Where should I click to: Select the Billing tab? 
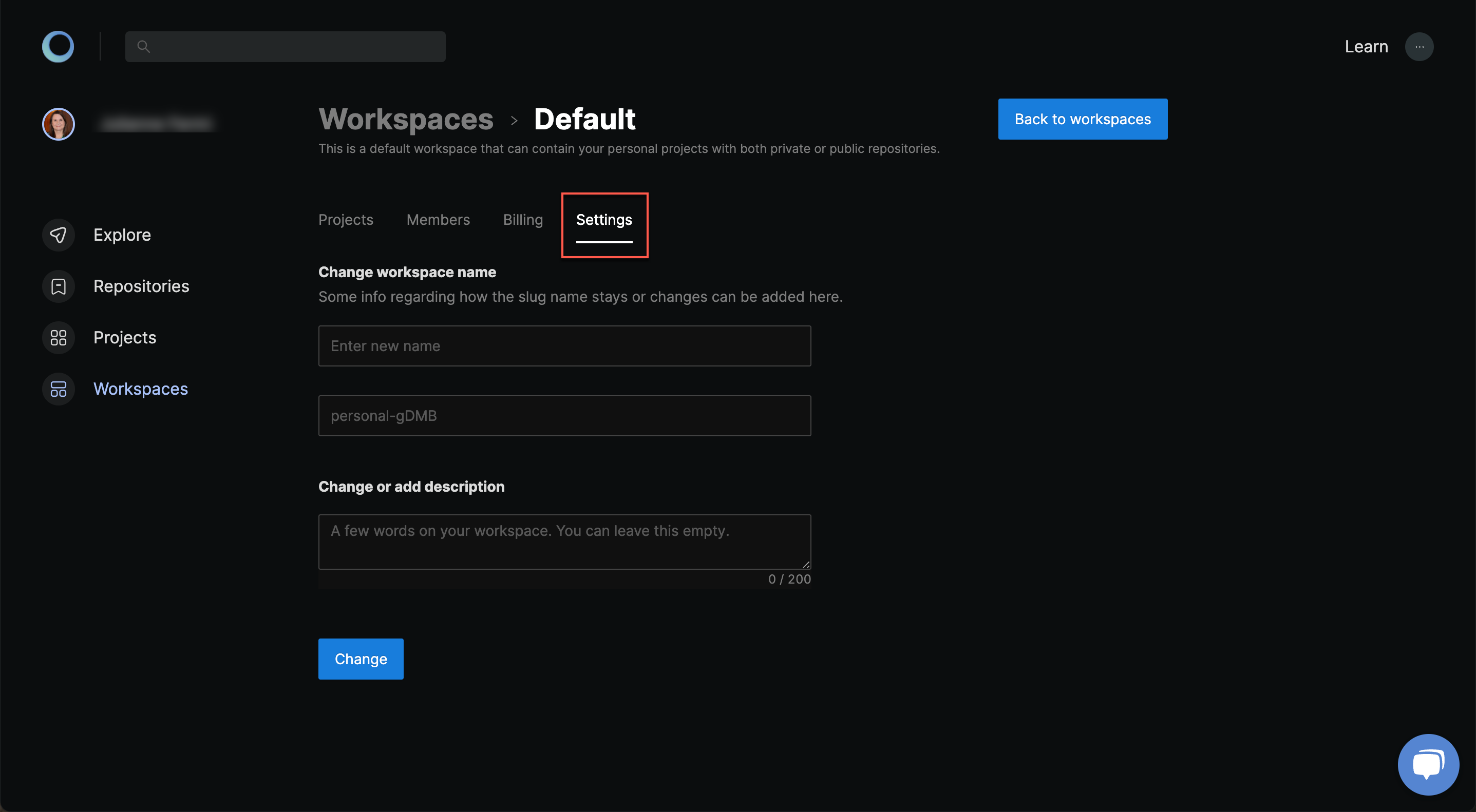point(523,219)
